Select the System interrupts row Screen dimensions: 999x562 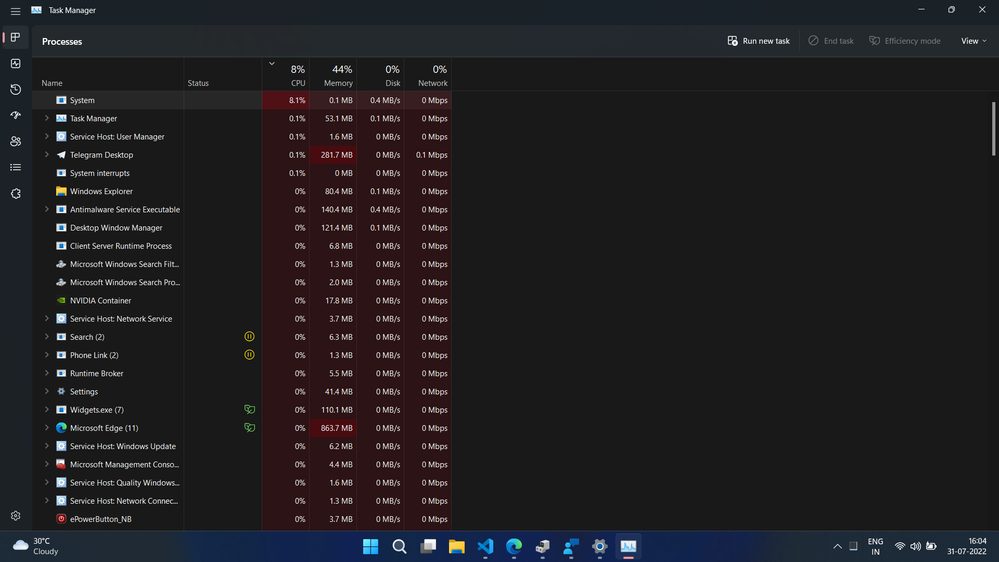242,173
